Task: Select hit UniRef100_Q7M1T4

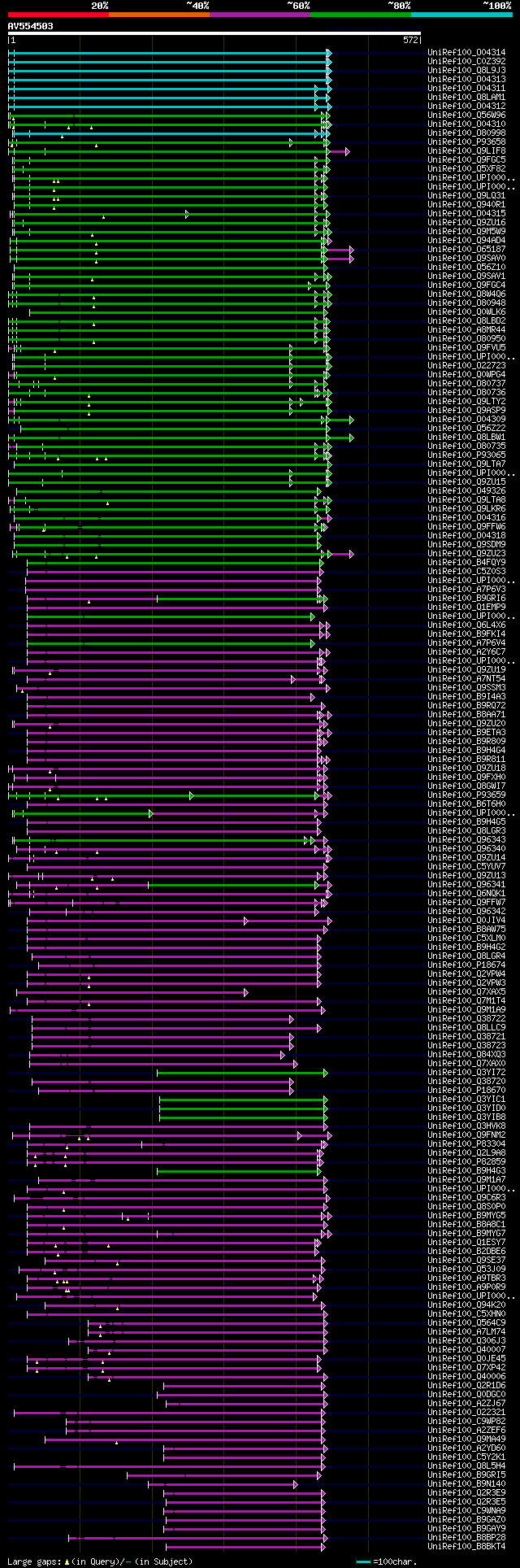Action: [x=466, y=1000]
